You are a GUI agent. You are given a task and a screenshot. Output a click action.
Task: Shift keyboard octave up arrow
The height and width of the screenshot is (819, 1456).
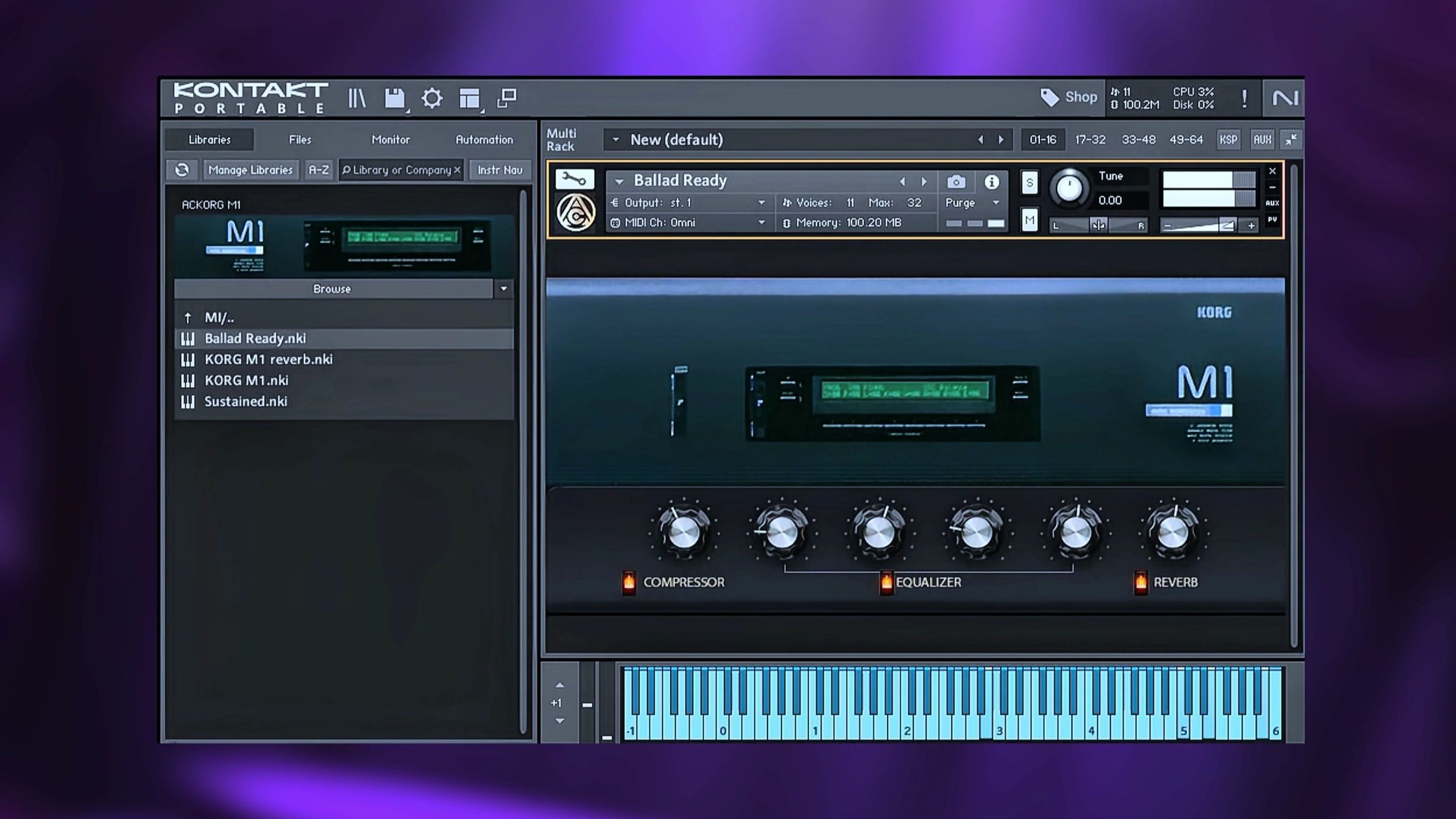click(559, 685)
